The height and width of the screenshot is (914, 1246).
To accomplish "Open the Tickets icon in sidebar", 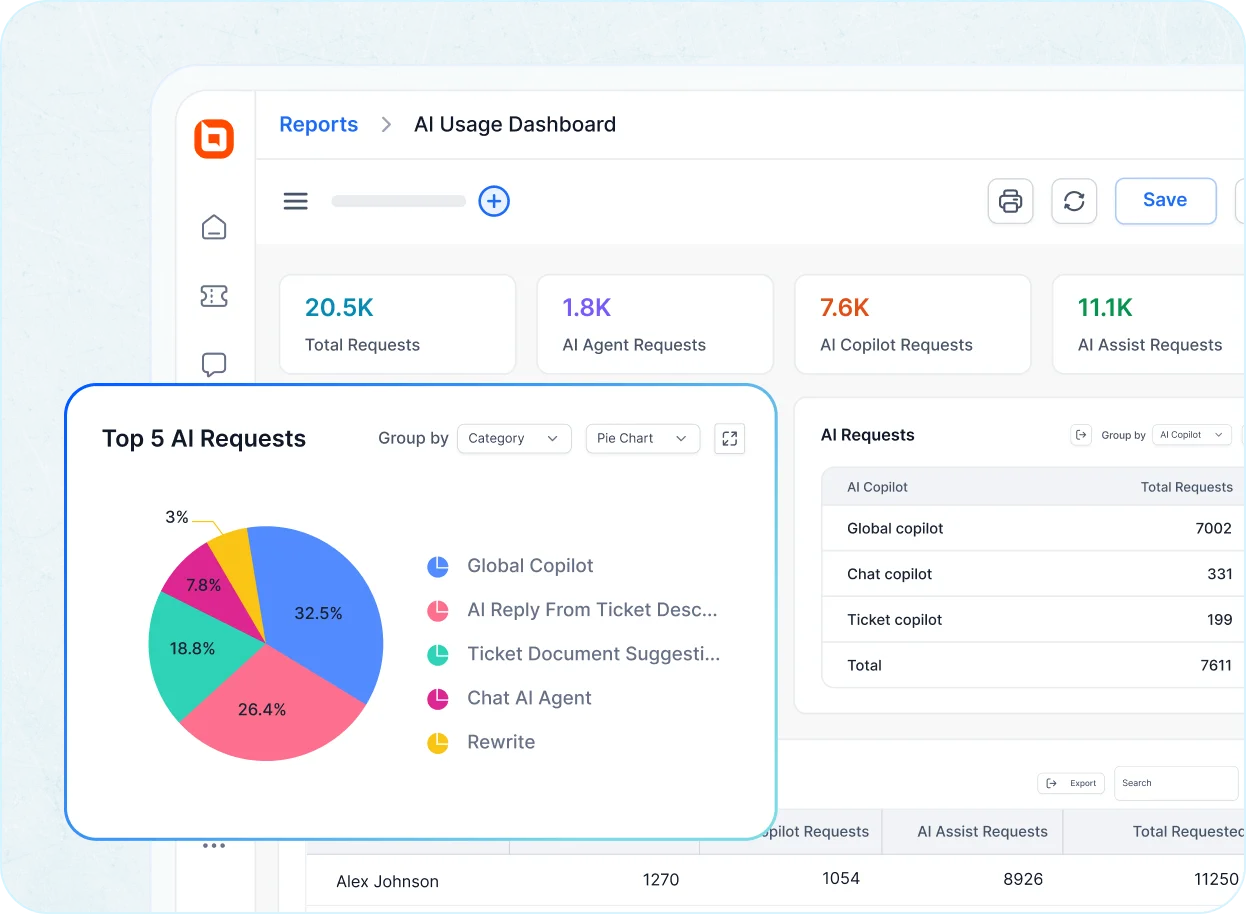I will tap(214, 296).
